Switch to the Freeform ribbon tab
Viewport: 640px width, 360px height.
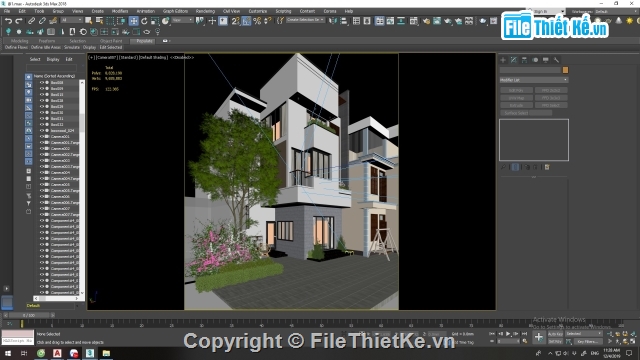(x=47, y=41)
